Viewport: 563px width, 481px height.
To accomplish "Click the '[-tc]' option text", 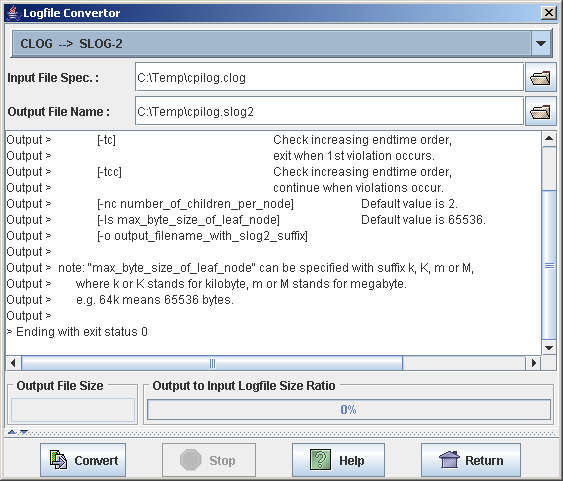I will coord(106,140).
